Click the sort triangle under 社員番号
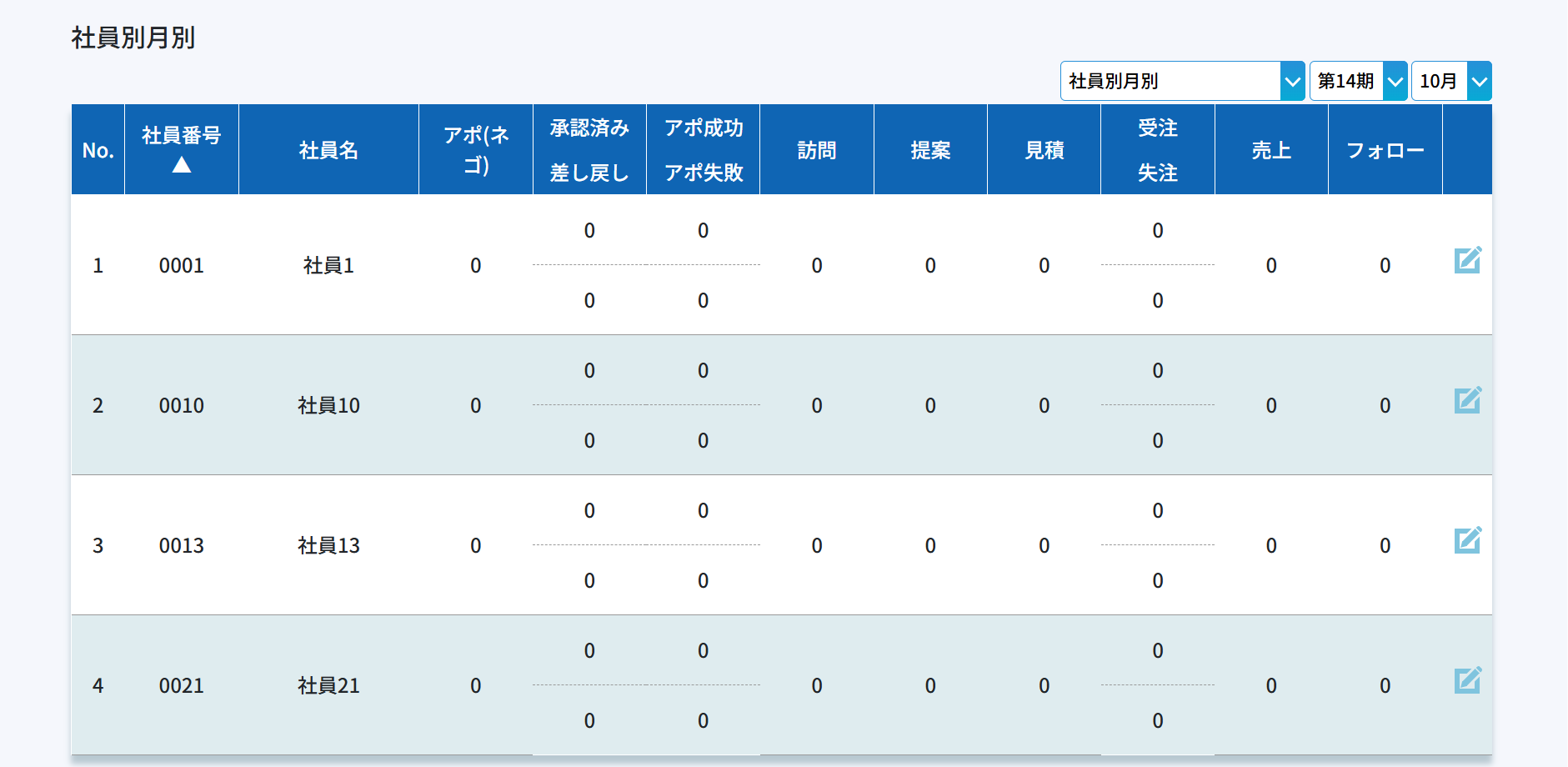 [x=182, y=166]
